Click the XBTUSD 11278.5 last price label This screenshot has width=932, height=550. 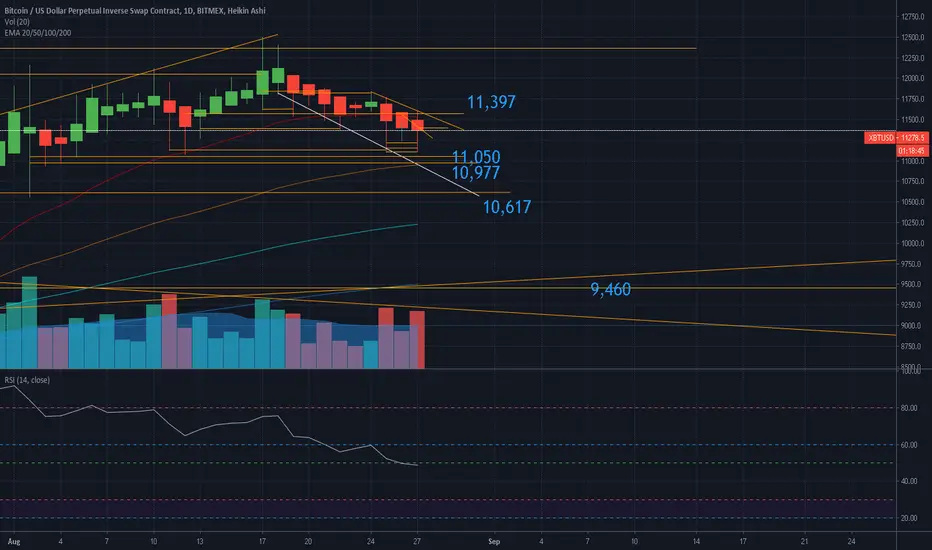(896, 138)
